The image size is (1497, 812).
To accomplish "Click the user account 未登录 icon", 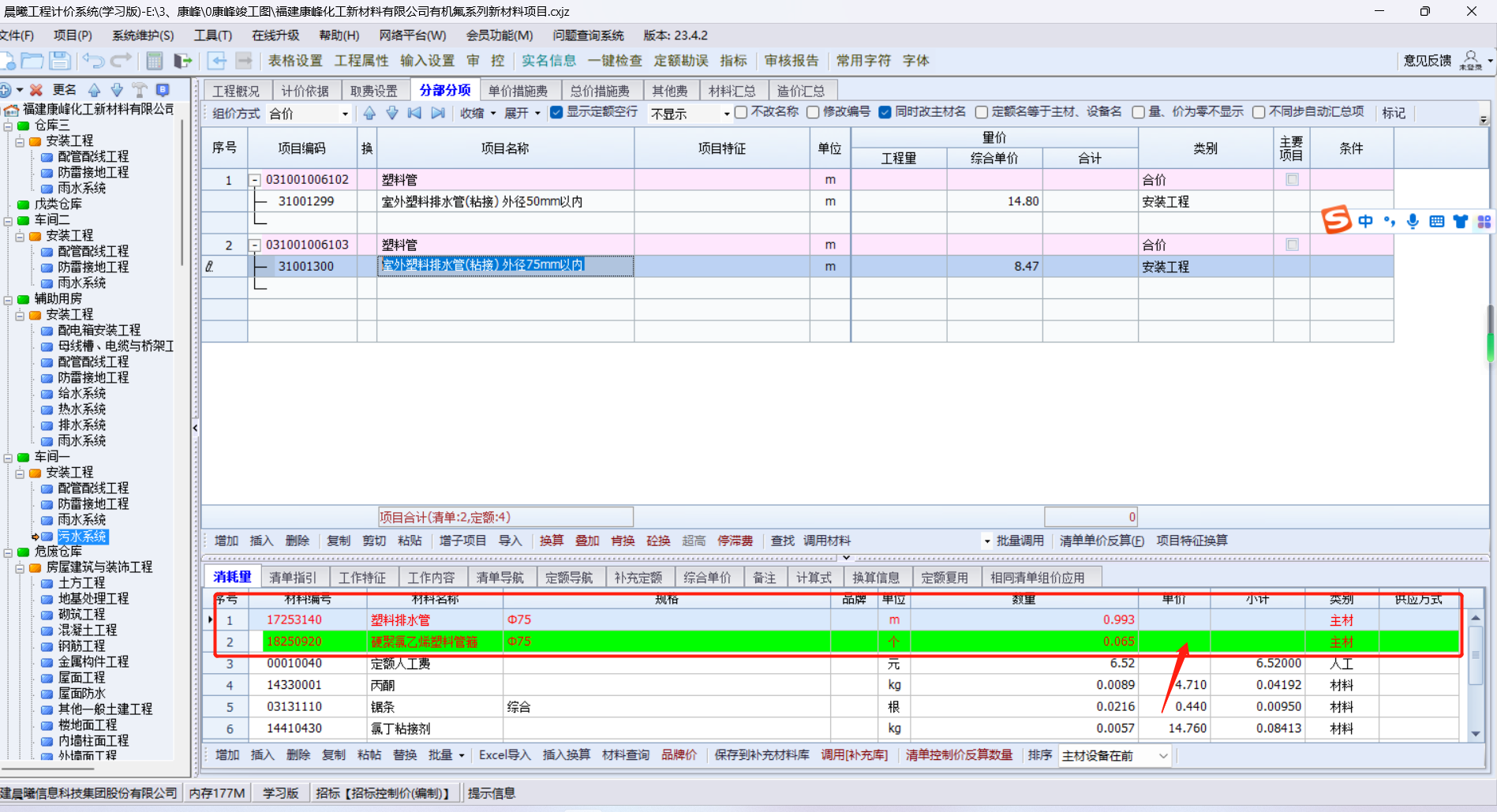I will click(1471, 61).
